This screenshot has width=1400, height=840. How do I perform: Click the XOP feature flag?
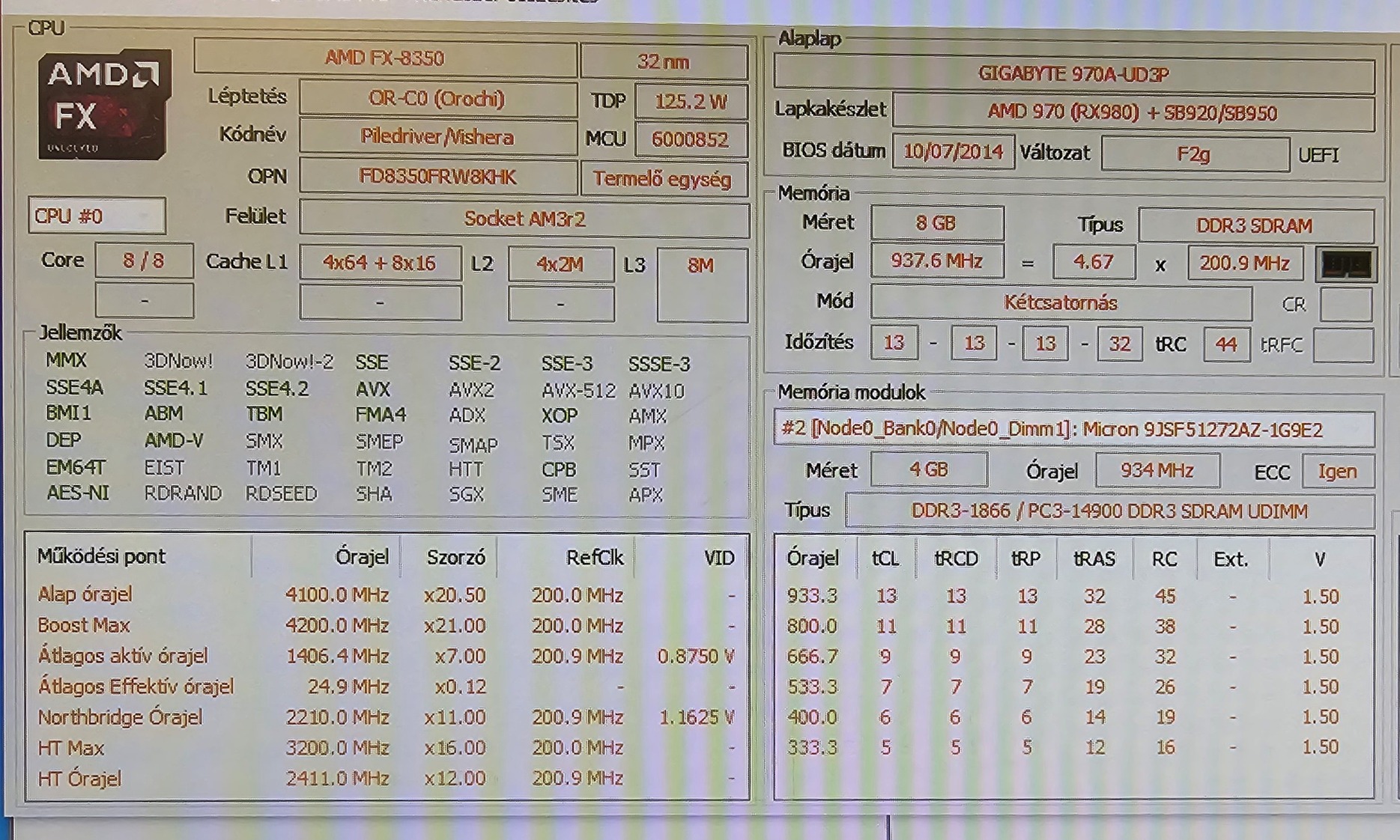tap(560, 416)
